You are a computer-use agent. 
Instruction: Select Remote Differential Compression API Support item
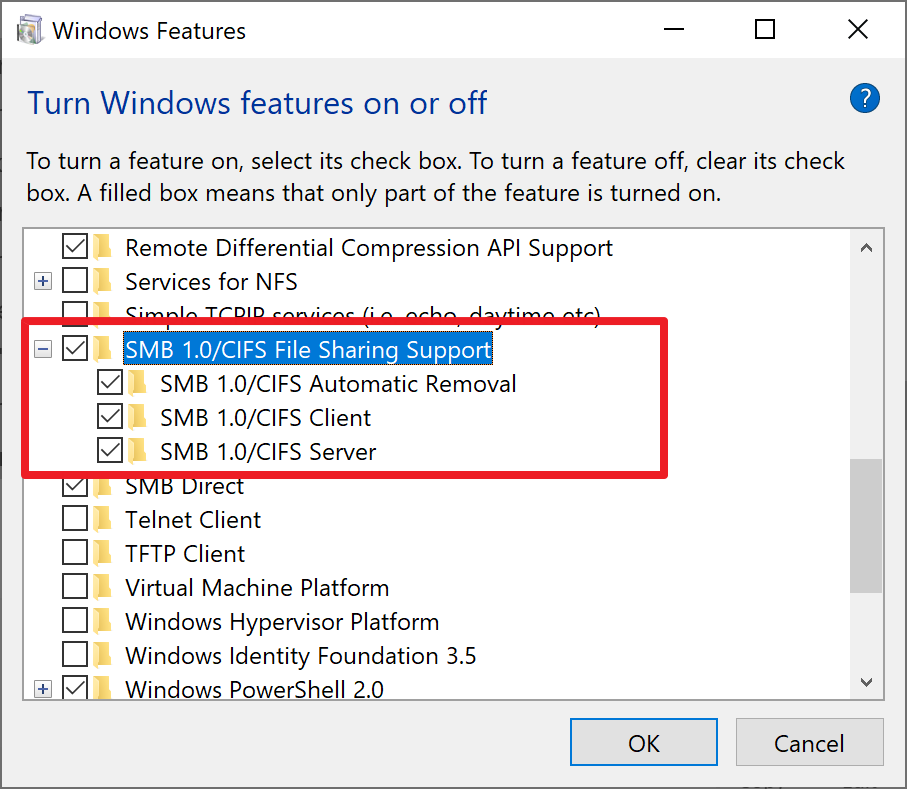pyautogui.click(x=368, y=248)
